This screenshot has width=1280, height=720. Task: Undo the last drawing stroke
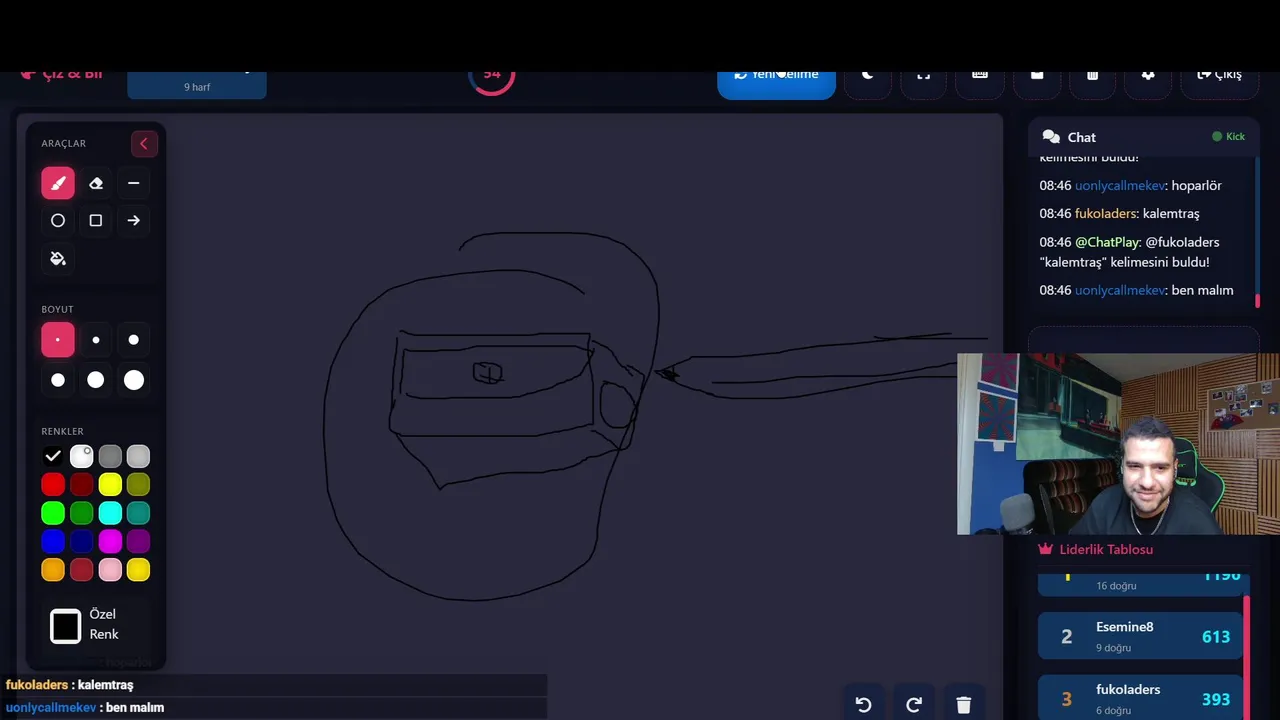point(864,704)
